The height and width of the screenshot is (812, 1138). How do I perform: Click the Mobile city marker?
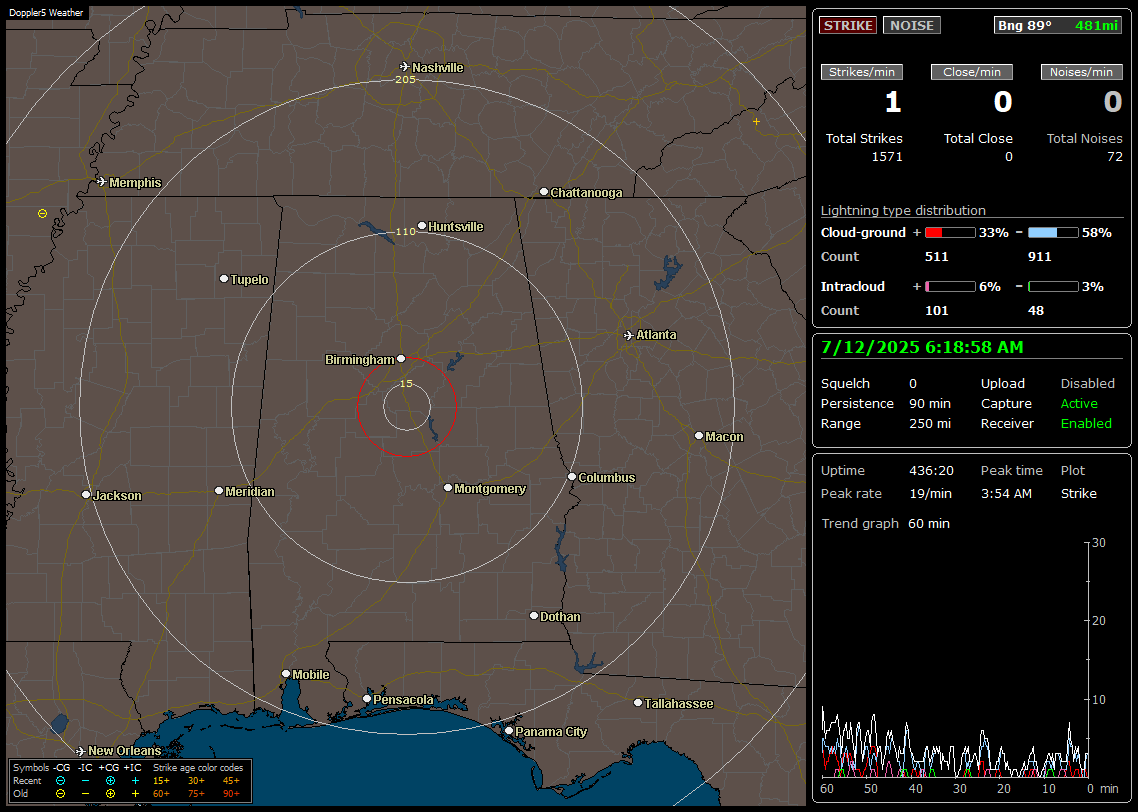coord(286,673)
